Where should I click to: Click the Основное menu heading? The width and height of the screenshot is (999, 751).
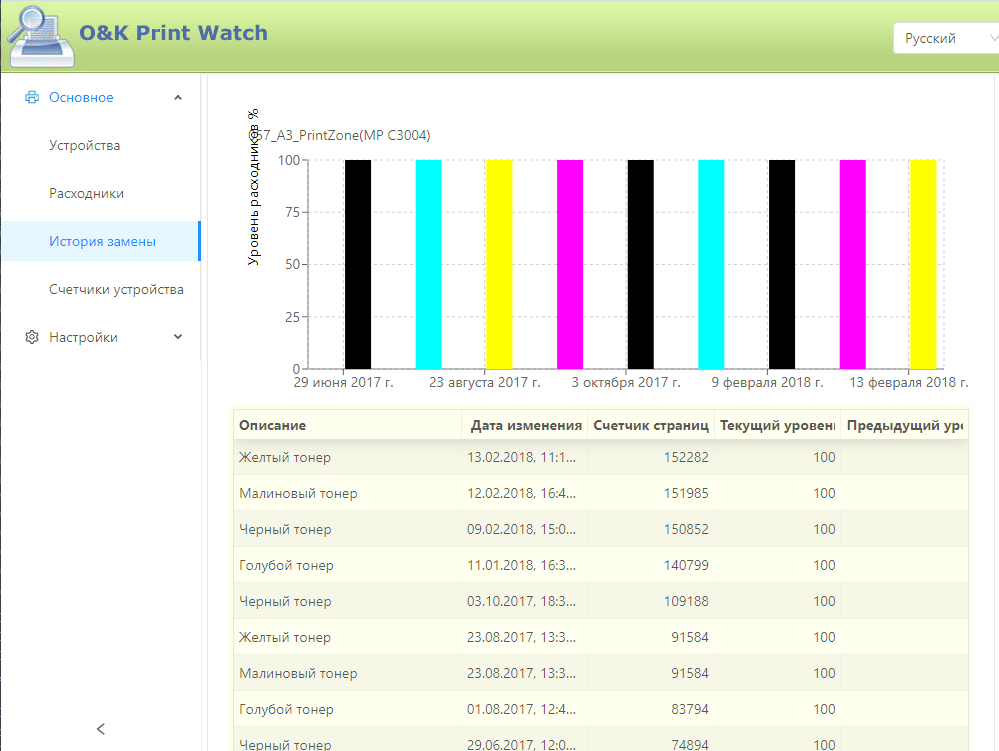81,97
